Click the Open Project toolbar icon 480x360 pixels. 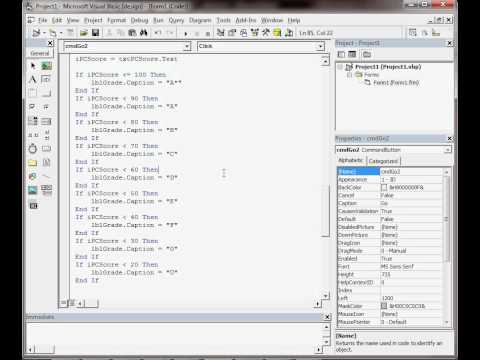(83, 33)
